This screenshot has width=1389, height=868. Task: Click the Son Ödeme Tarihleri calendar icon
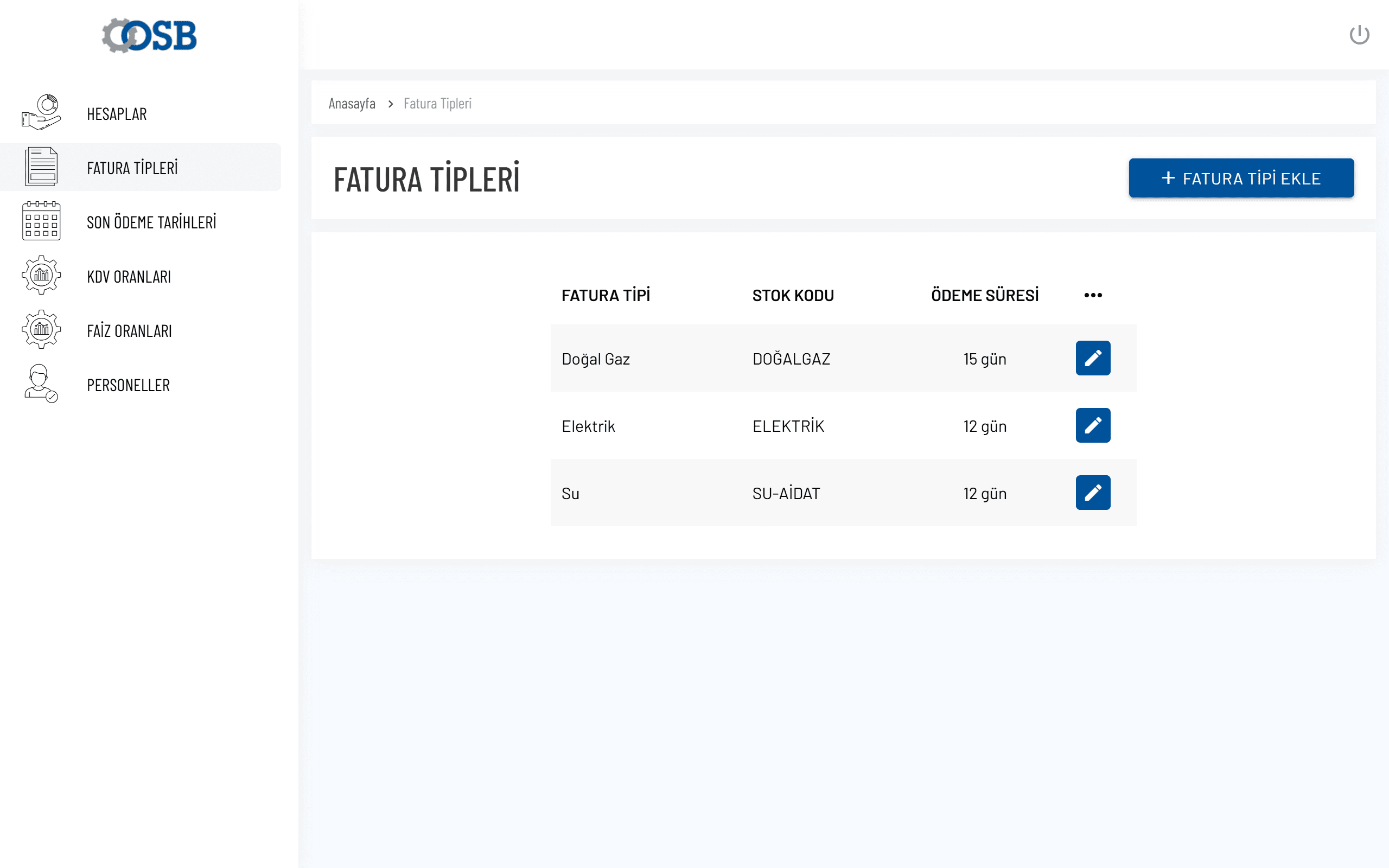41,221
